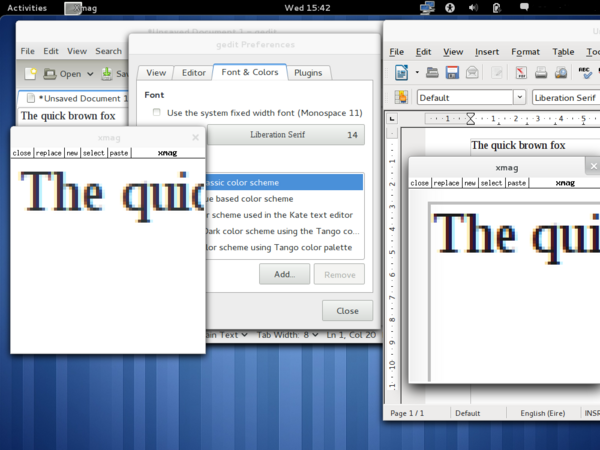
Task: Click the Add... button for color schemes
Action: [x=284, y=274]
